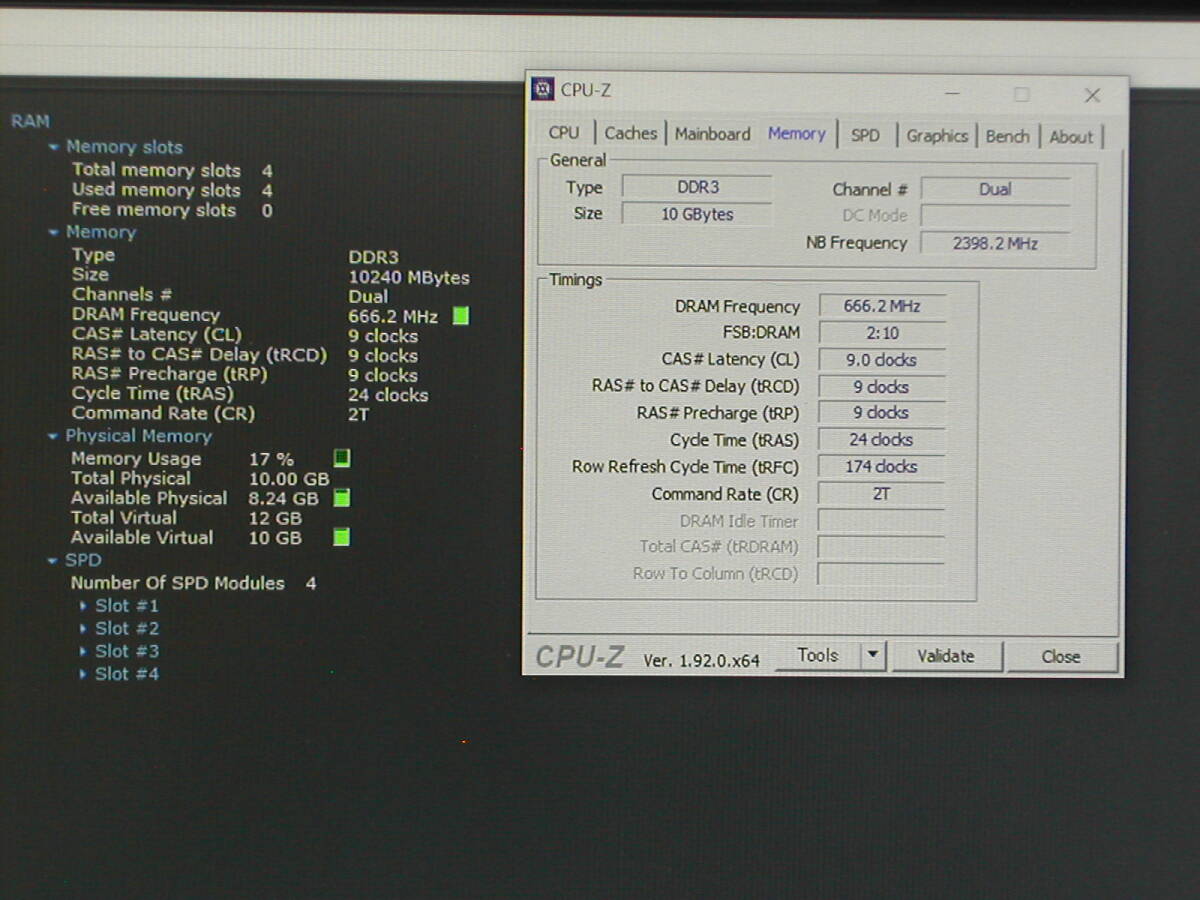Click the CAS# Latency value 9.0 clocks
1200x900 pixels.
click(x=882, y=360)
